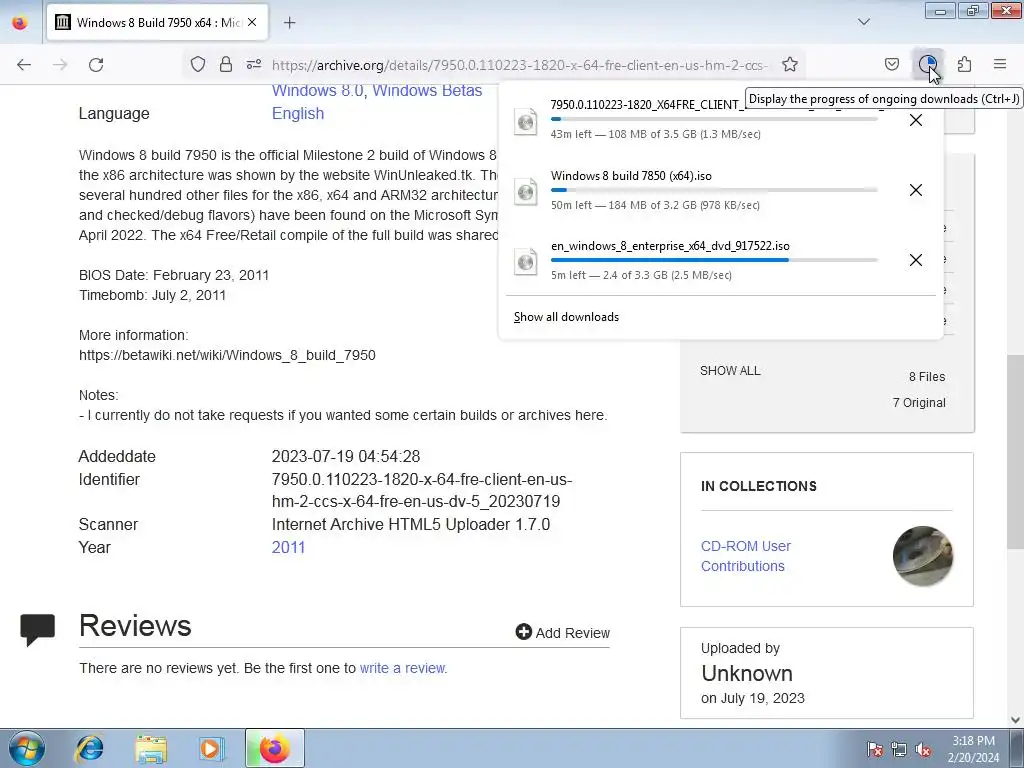
Task: Open Firefox View icon in tab strip
Action: (20, 22)
